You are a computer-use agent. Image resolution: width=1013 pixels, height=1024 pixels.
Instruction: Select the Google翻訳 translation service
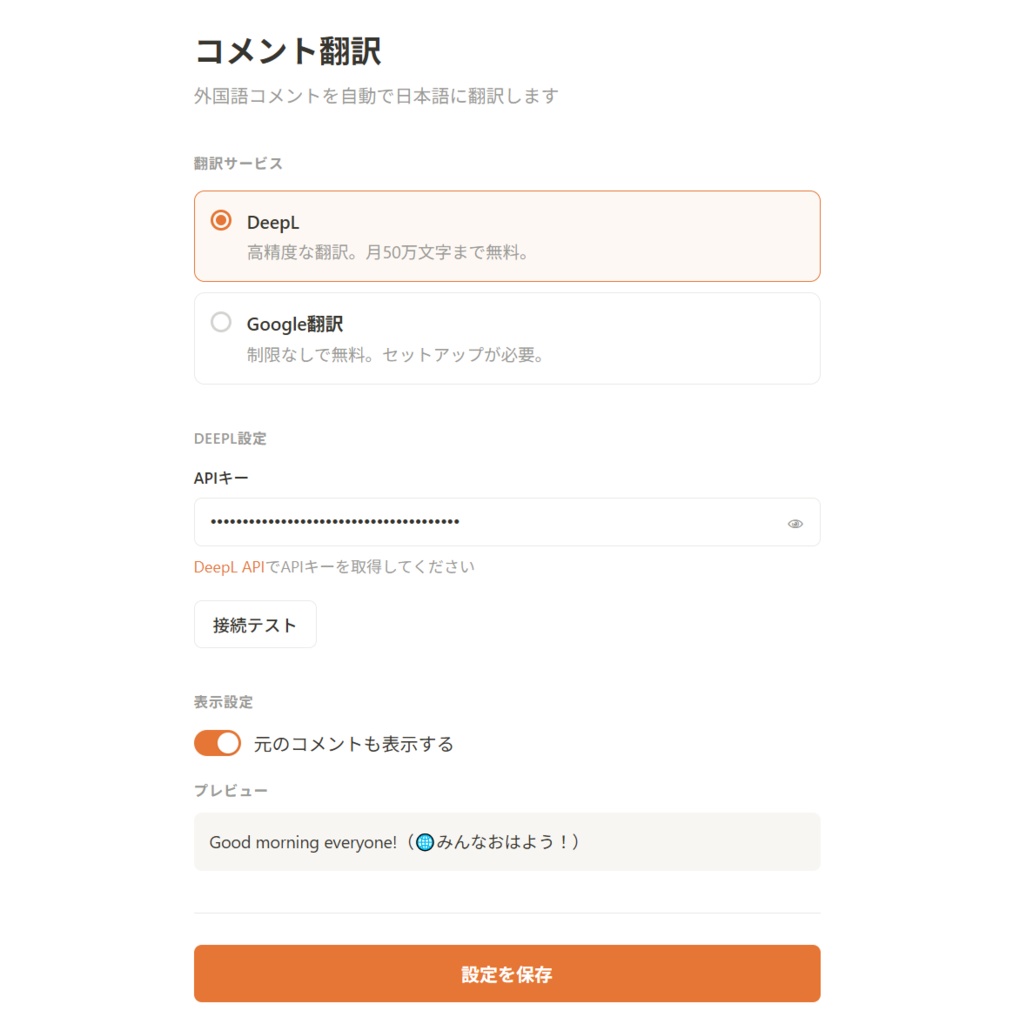tap(507, 337)
